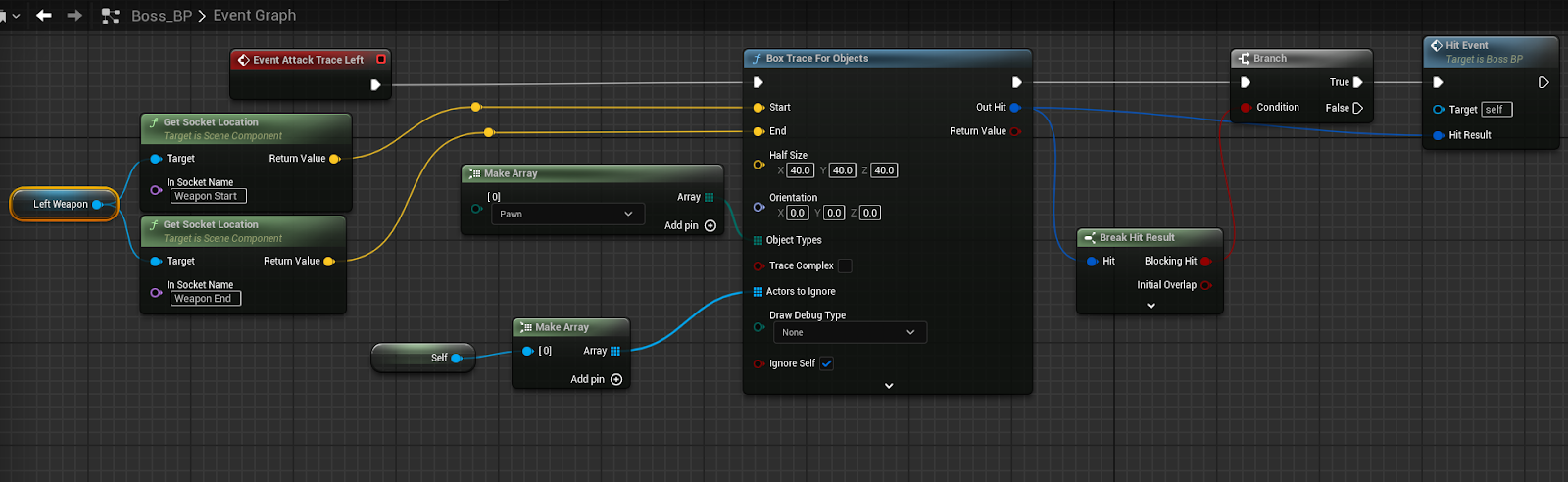Open Boss_BP breadcrumb
Screen dimensions: 1568x482
click(x=162, y=16)
